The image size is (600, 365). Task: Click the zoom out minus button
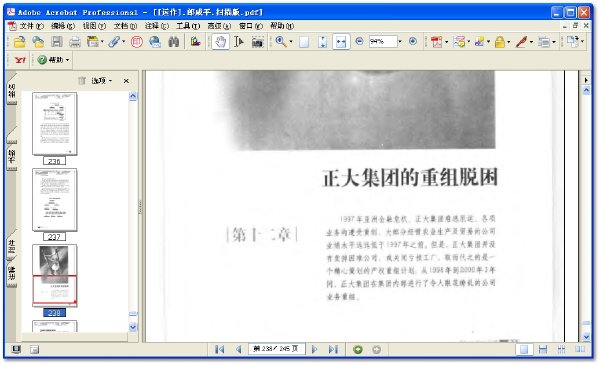[x=359, y=41]
